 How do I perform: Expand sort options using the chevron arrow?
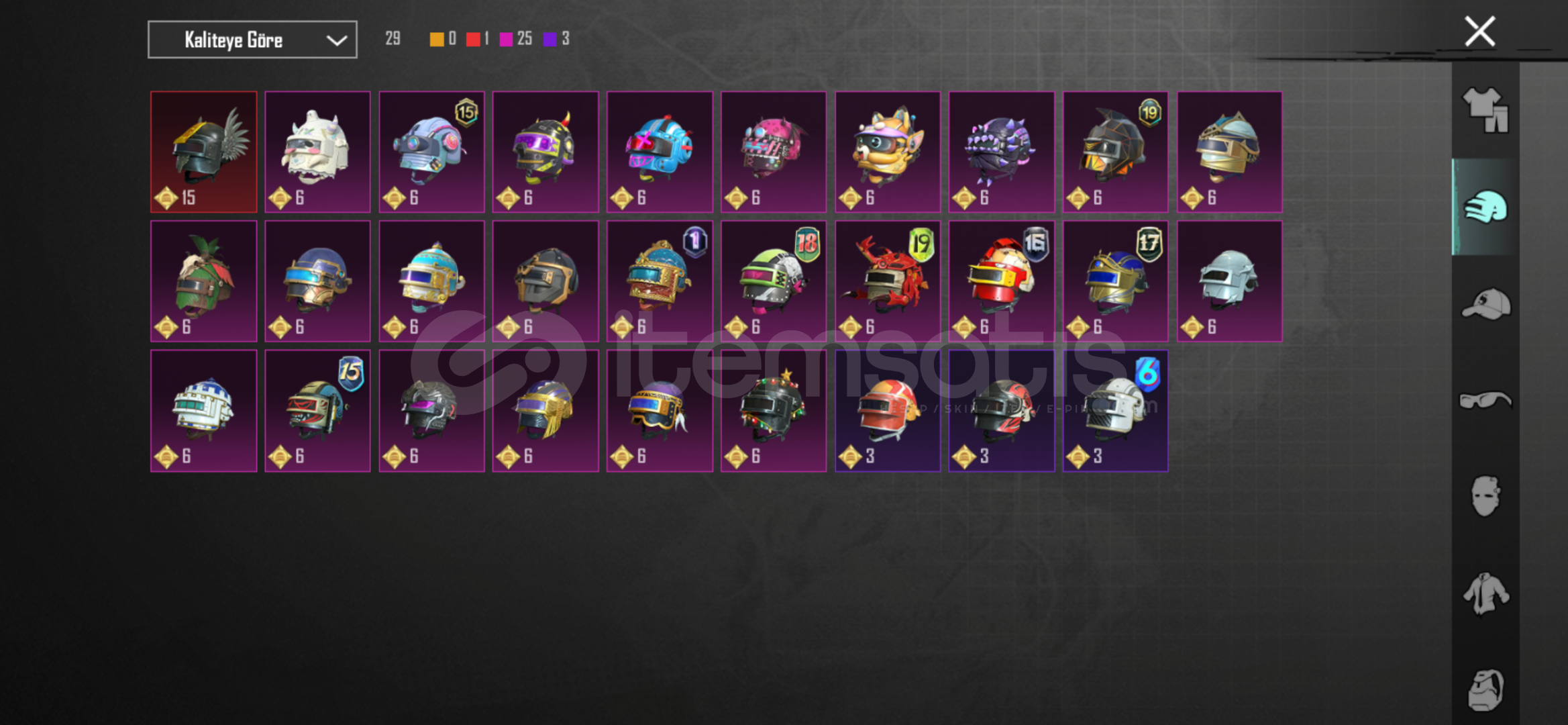pyautogui.click(x=337, y=40)
